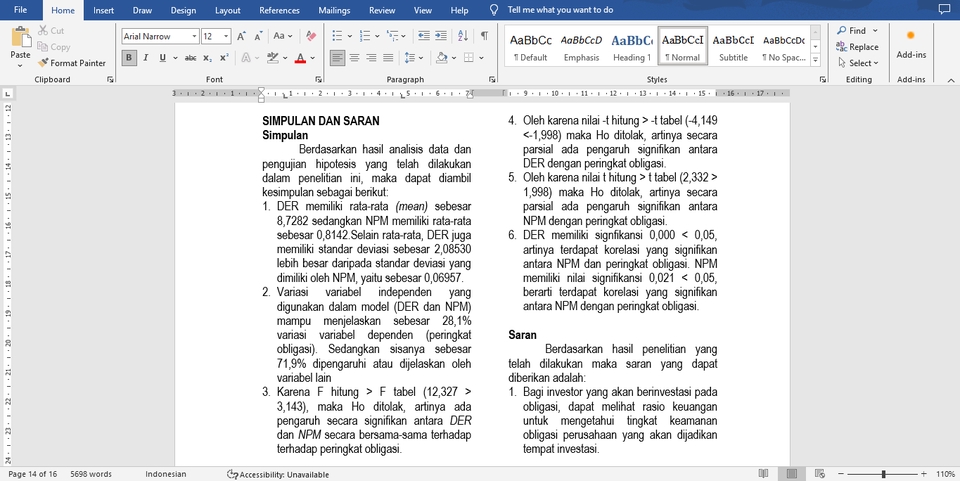Click the 5698 words count
The image size is (960, 481).
pyautogui.click(x=91, y=474)
